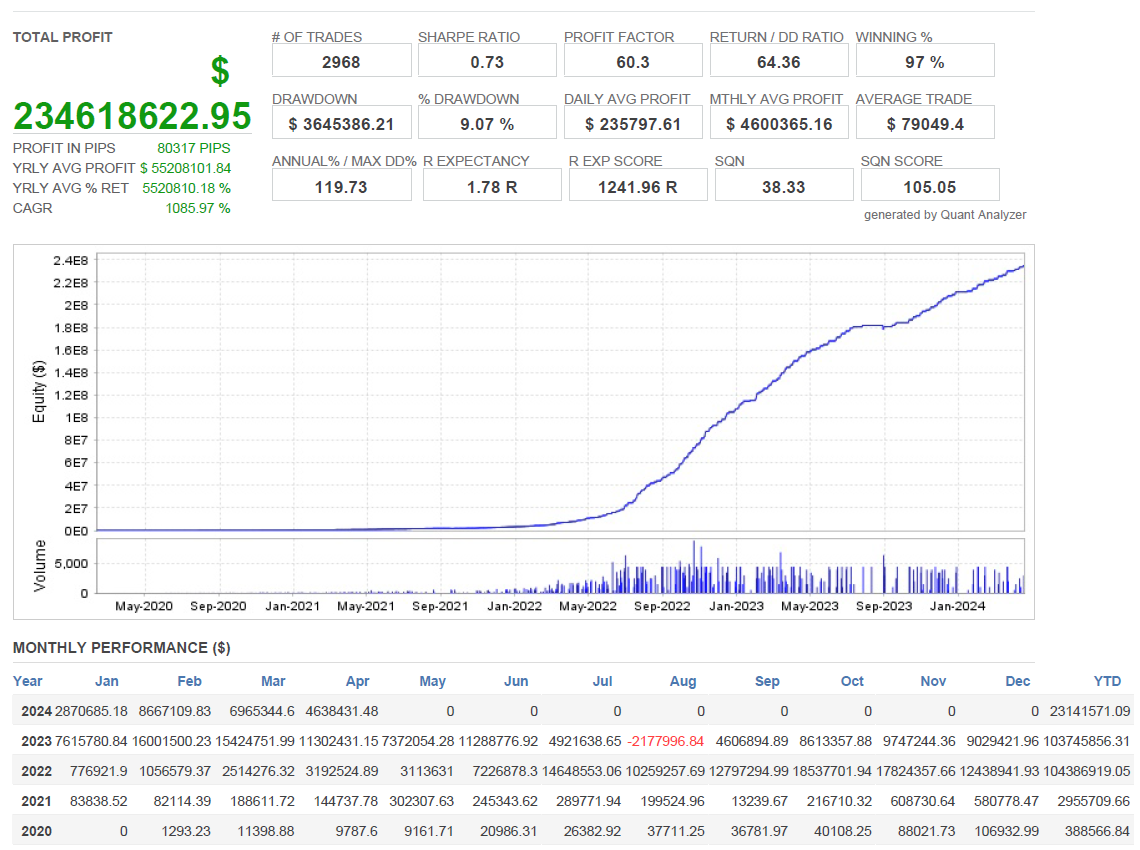This screenshot has width=1140, height=850.
Task: Click the Sep-2022 label on chart axis
Action: (662, 606)
